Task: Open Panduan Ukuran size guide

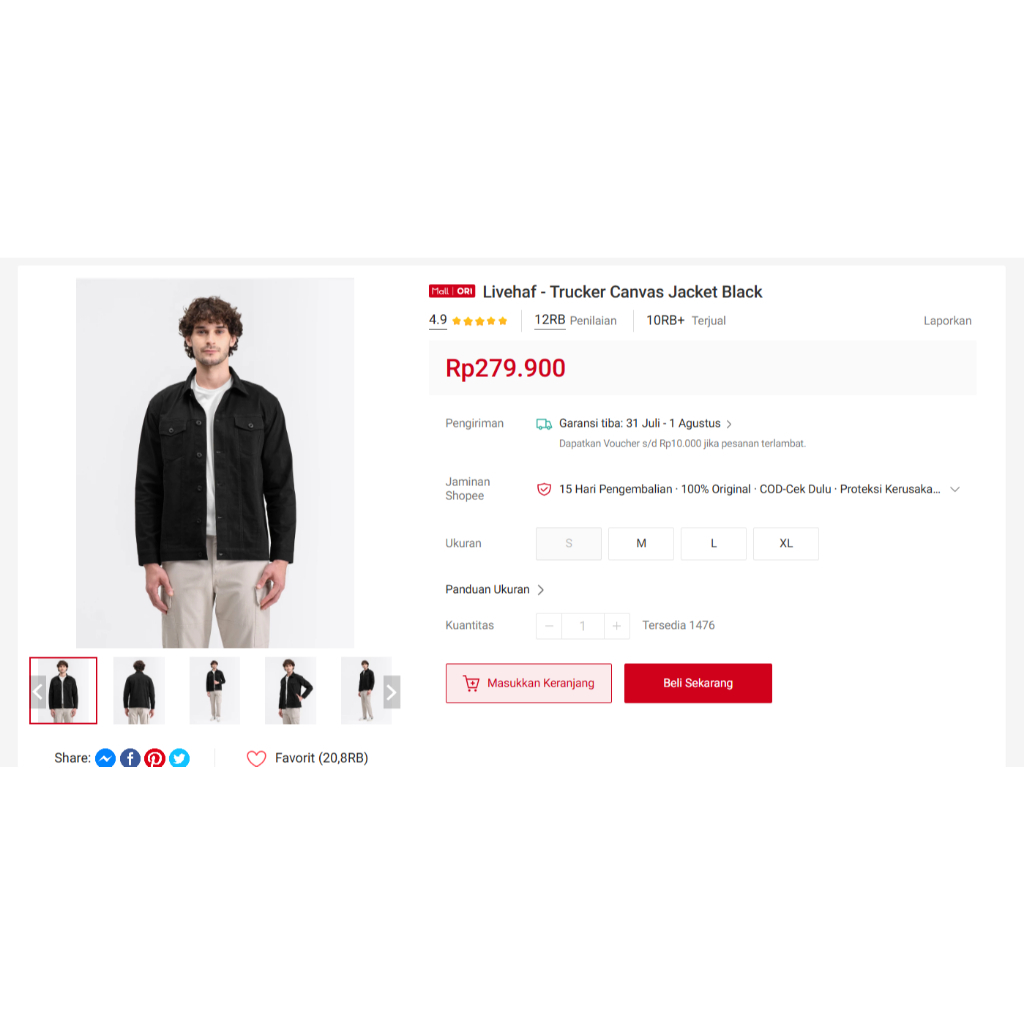Action: tap(494, 589)
